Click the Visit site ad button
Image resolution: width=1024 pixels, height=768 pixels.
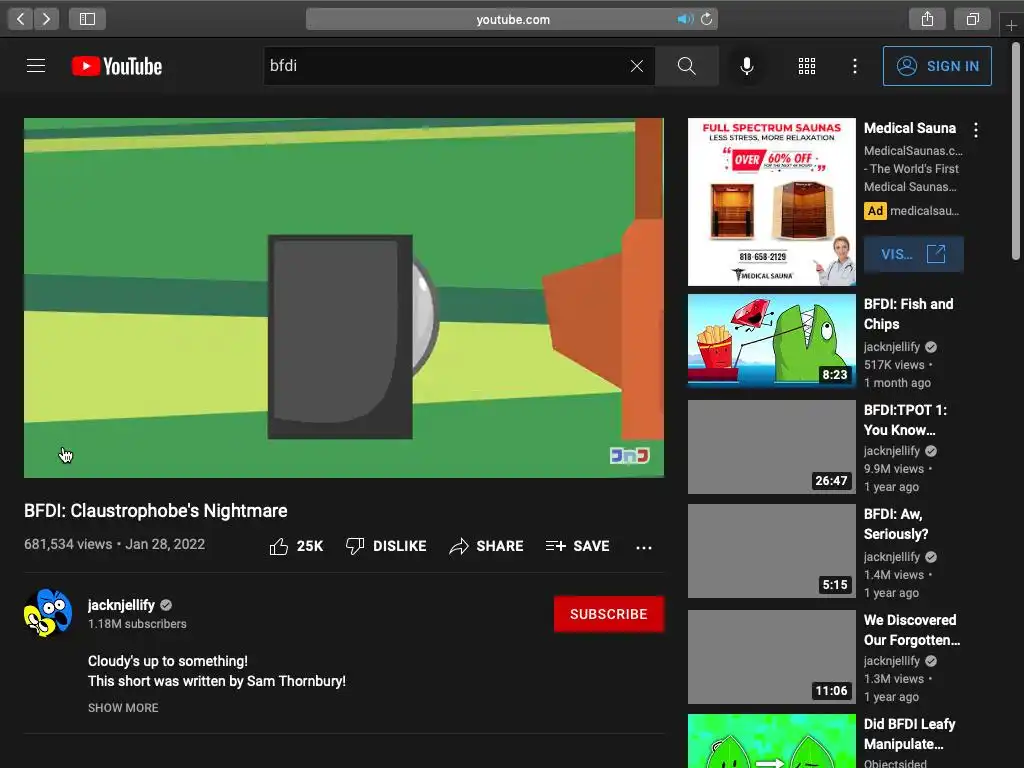pyautogui.click(x=913, y=254)
